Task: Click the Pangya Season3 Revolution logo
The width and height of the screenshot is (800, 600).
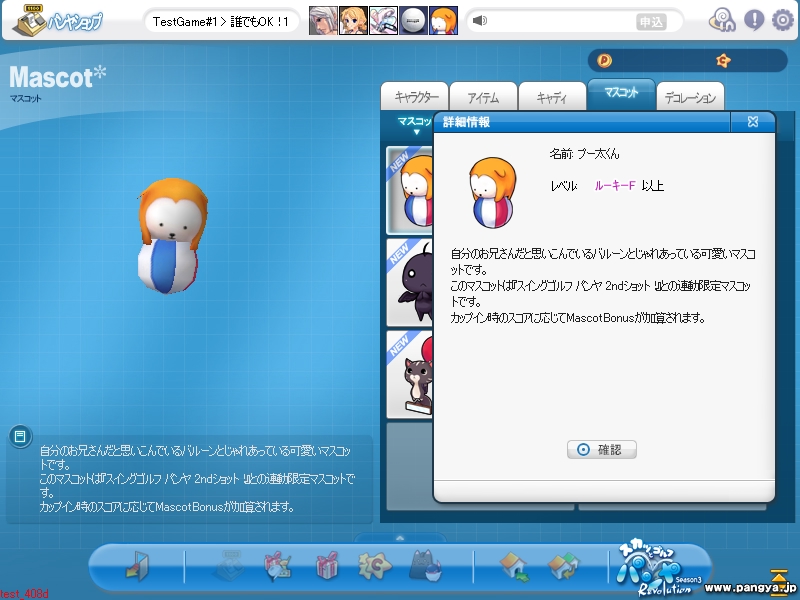Action: coord(659,568)
